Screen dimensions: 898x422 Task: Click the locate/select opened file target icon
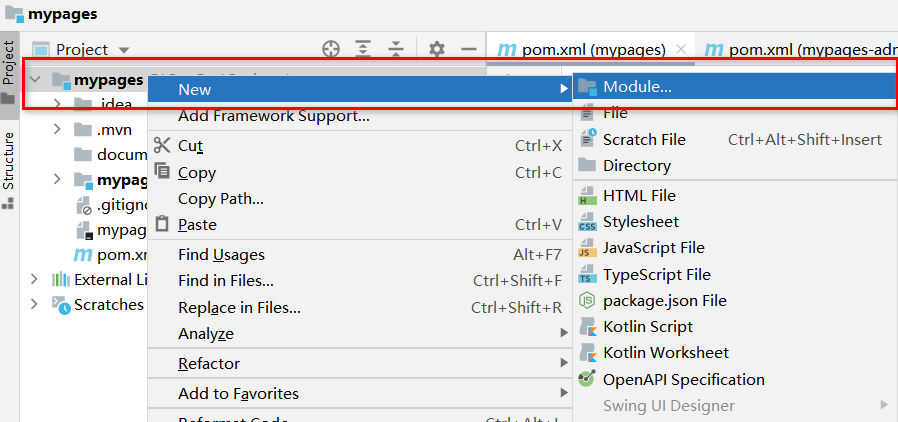331,49
